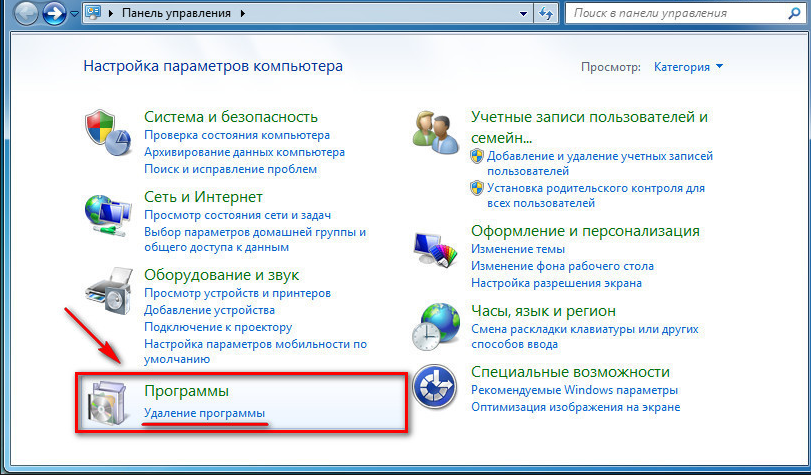Open Поиск и исправление проблем
The width and height of the screenshot is (811, 475).
click(x=230, y=169)
